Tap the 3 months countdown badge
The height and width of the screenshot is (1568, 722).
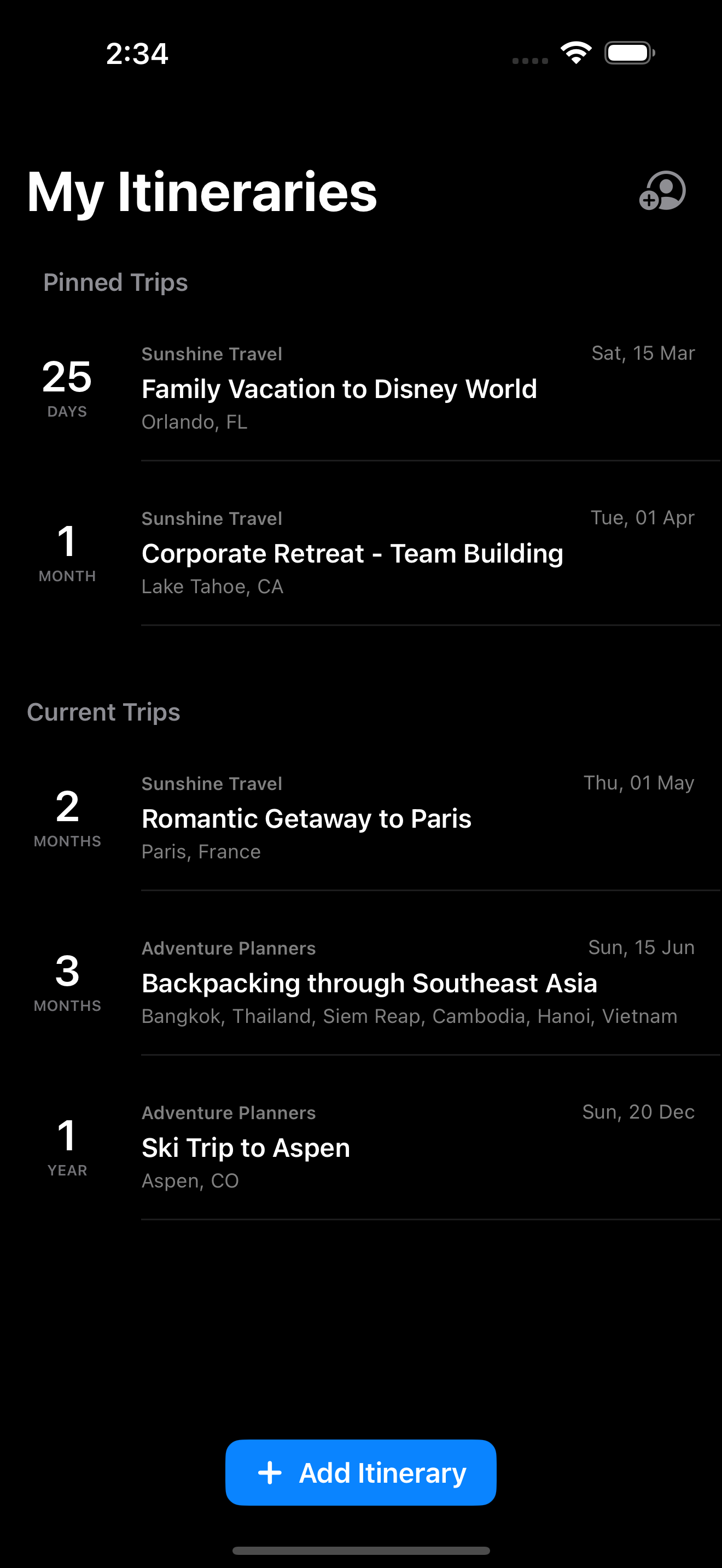pyautogui.click(x=67, y=981)
